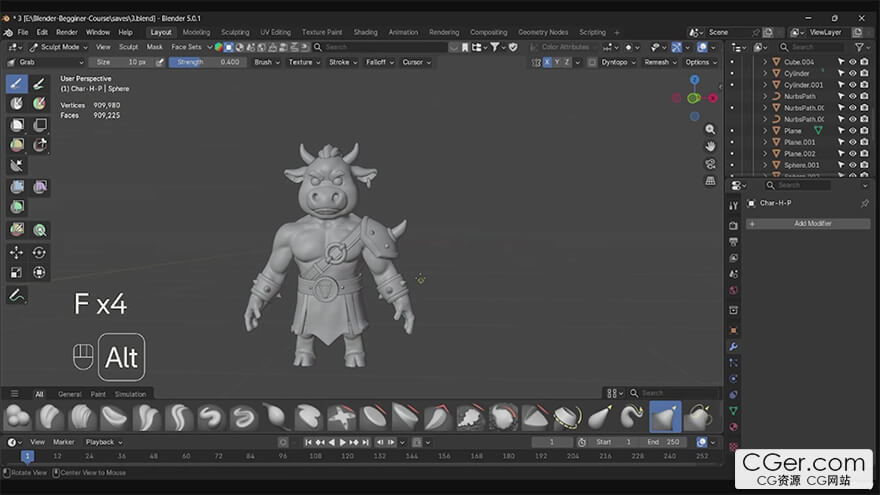Open the Render properties tab
The height and width of the screenshot is (495, 880).
(733, 226)
